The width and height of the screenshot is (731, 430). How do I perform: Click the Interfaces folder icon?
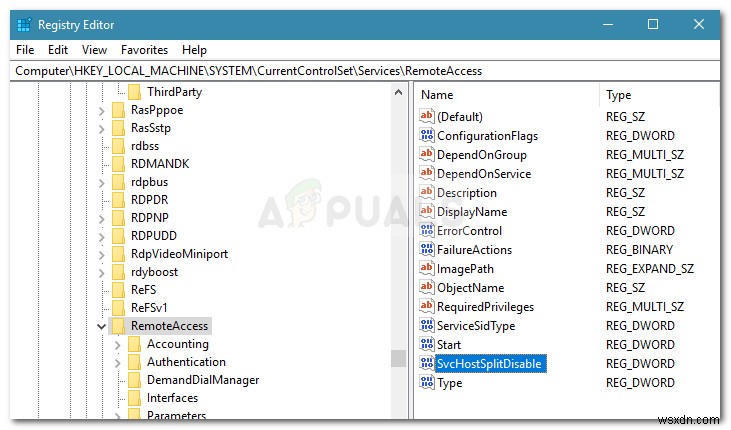coord(134,398)
